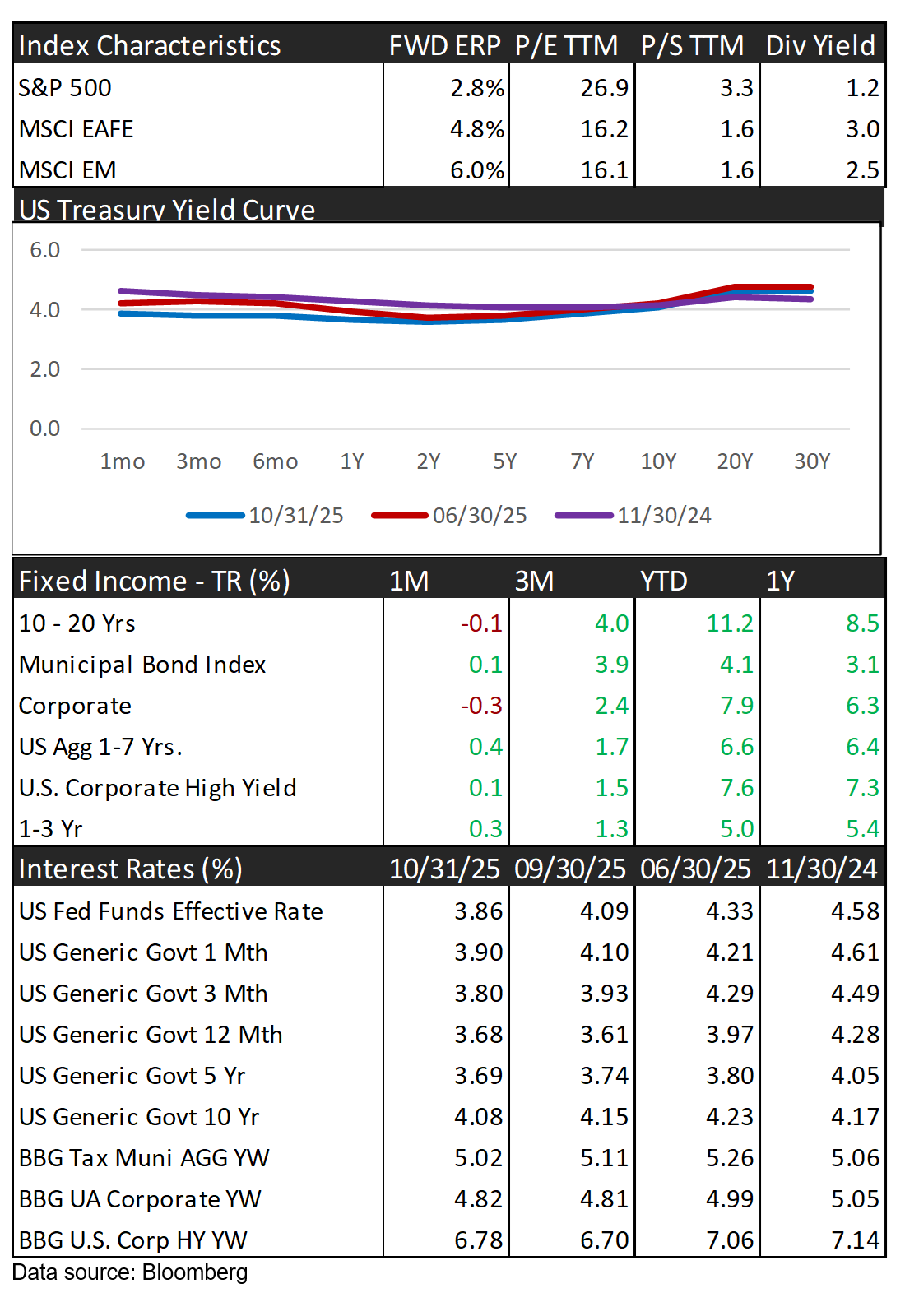This screenshot has width=905, height=1316.
Task: Select the S&P 500 row label
Action: tap(65, 88)
